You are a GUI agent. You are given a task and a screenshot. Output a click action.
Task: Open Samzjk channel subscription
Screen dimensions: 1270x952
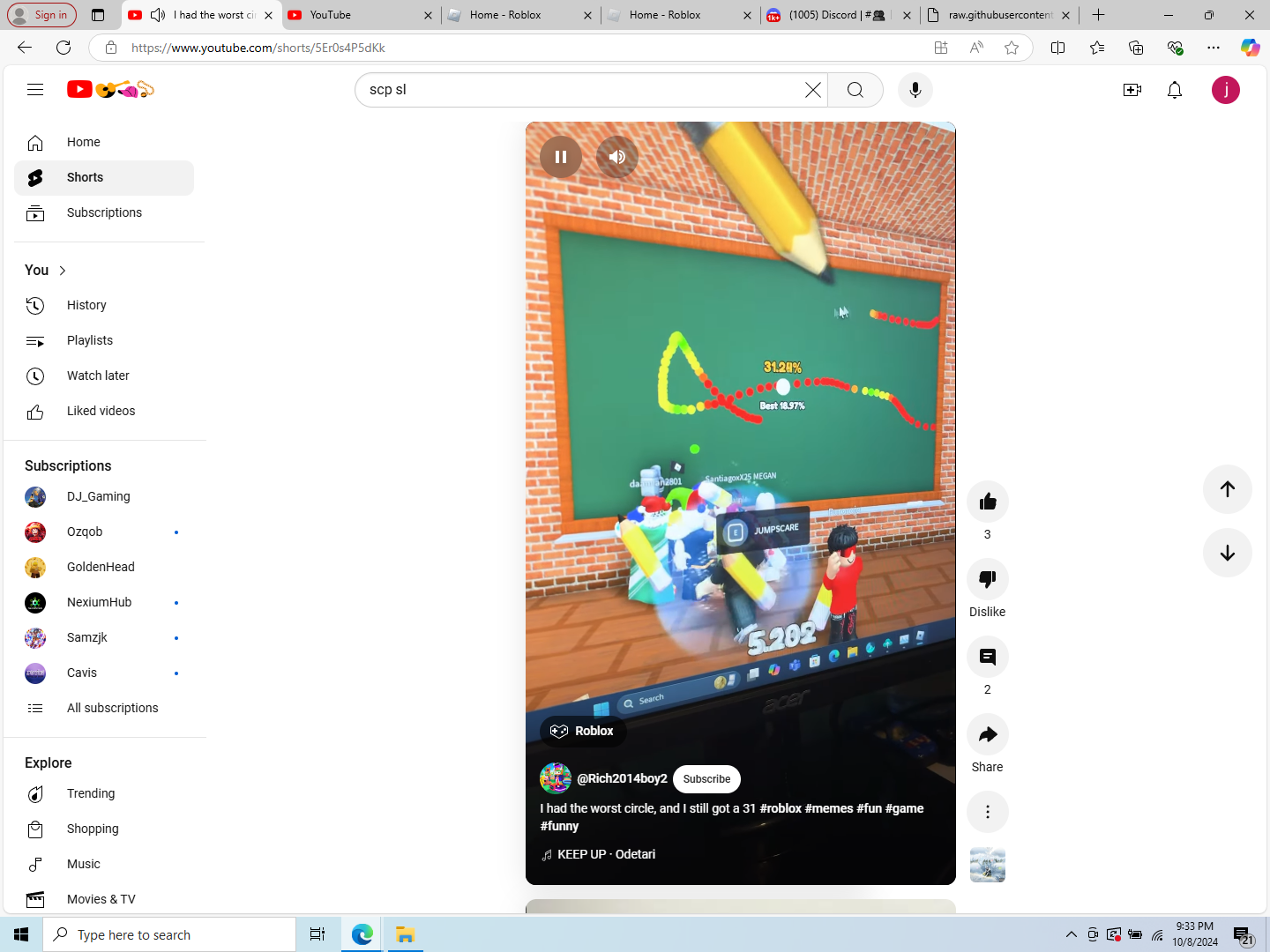coord(104,637)
